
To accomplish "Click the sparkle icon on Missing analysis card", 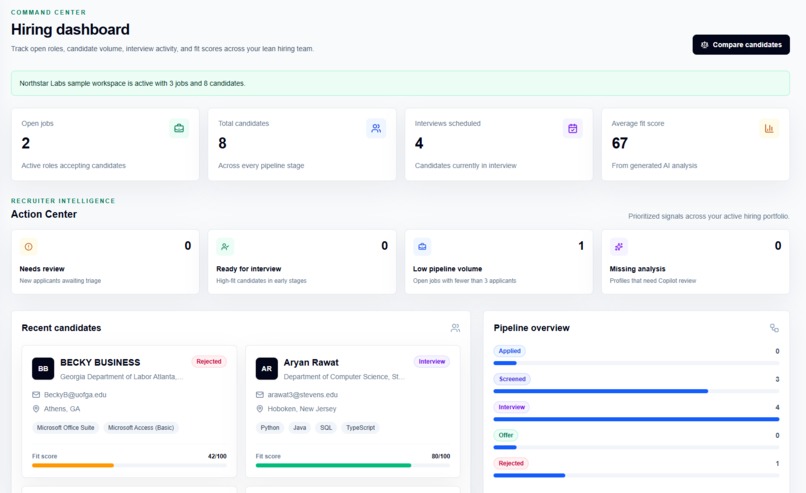I will tap(618, 247).
